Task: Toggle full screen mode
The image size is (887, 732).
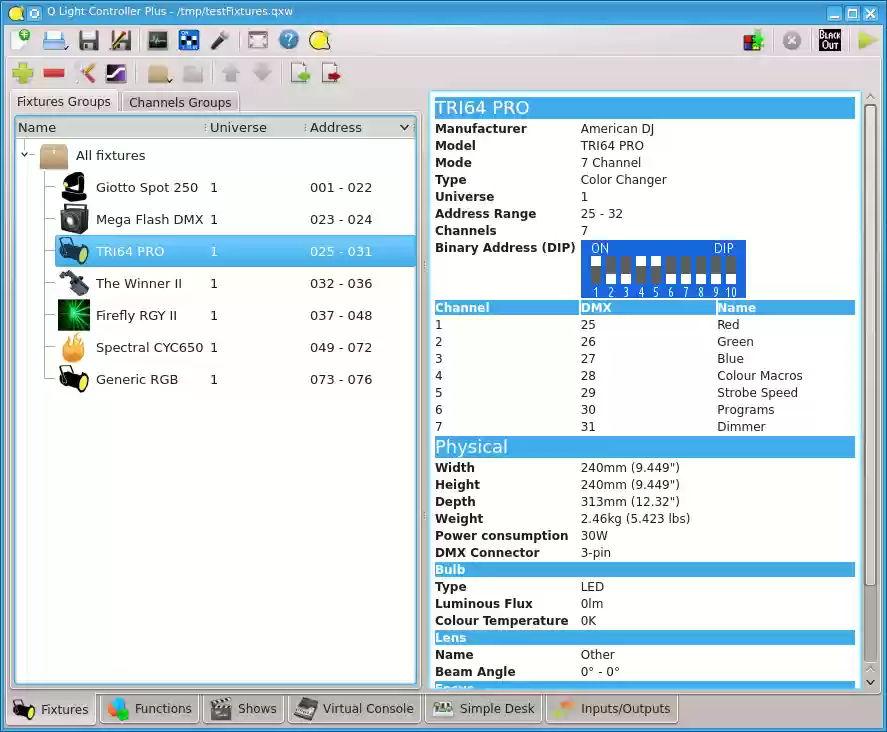Action: click(257, 40)
